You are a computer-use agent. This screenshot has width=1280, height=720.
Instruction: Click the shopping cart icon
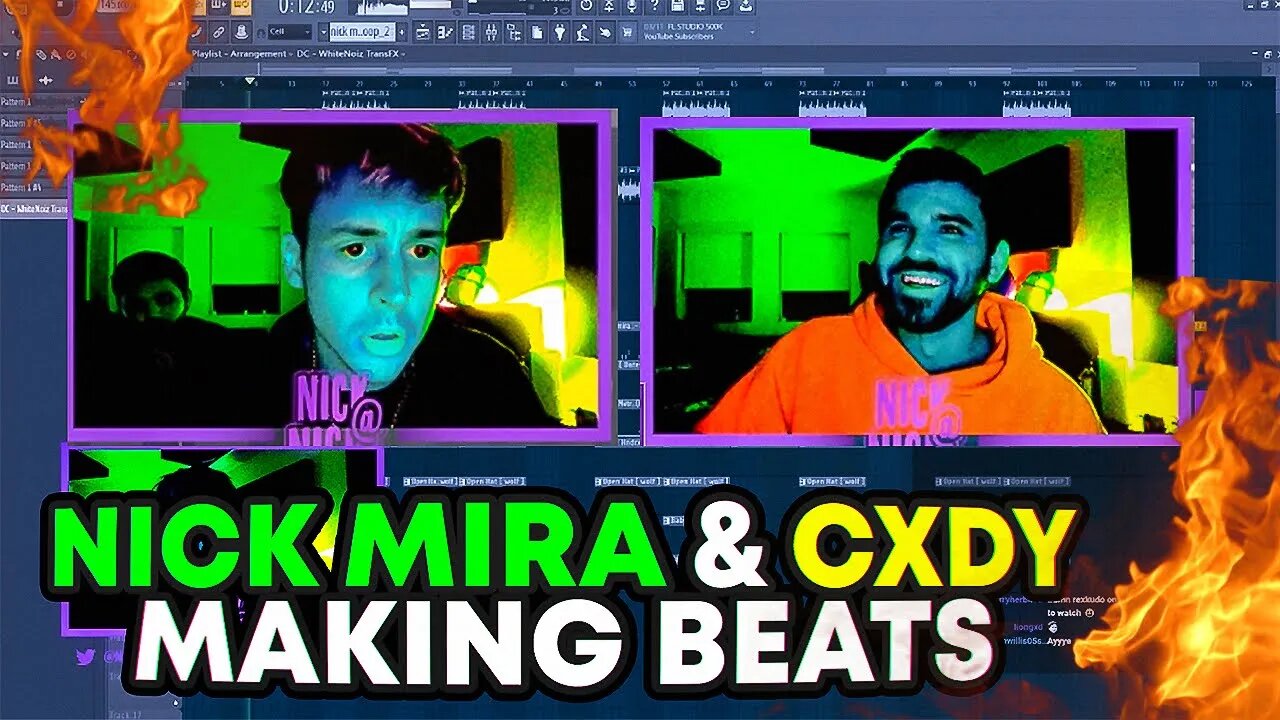tap(628, 32)
